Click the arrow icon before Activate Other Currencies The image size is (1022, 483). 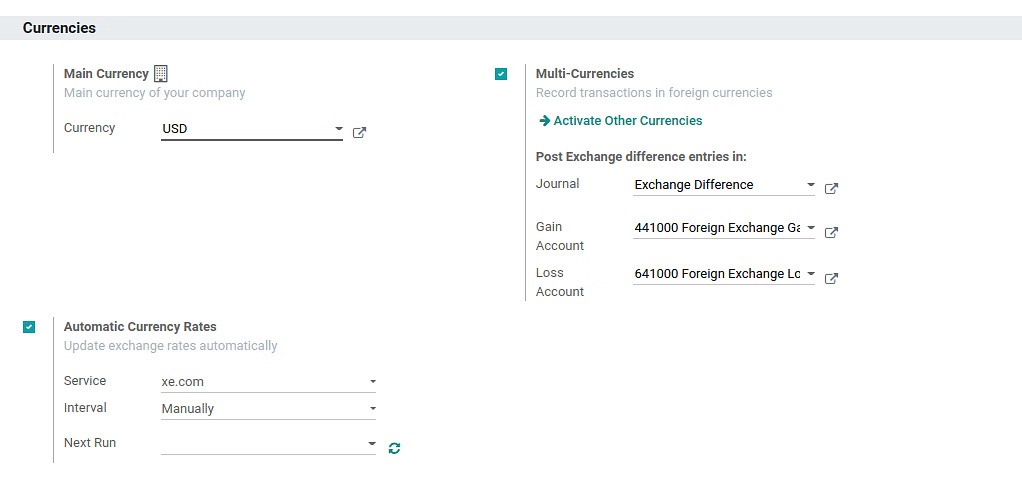point(544,120)
